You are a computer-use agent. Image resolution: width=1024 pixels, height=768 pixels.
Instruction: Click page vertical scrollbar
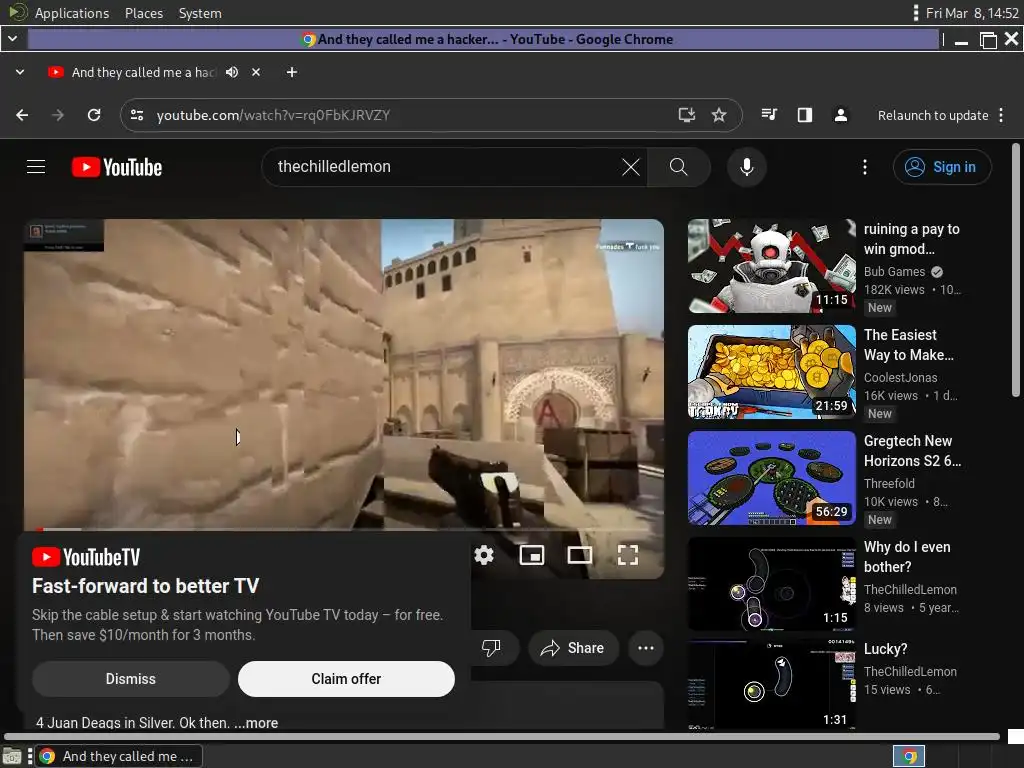[x=1016, y=270]
